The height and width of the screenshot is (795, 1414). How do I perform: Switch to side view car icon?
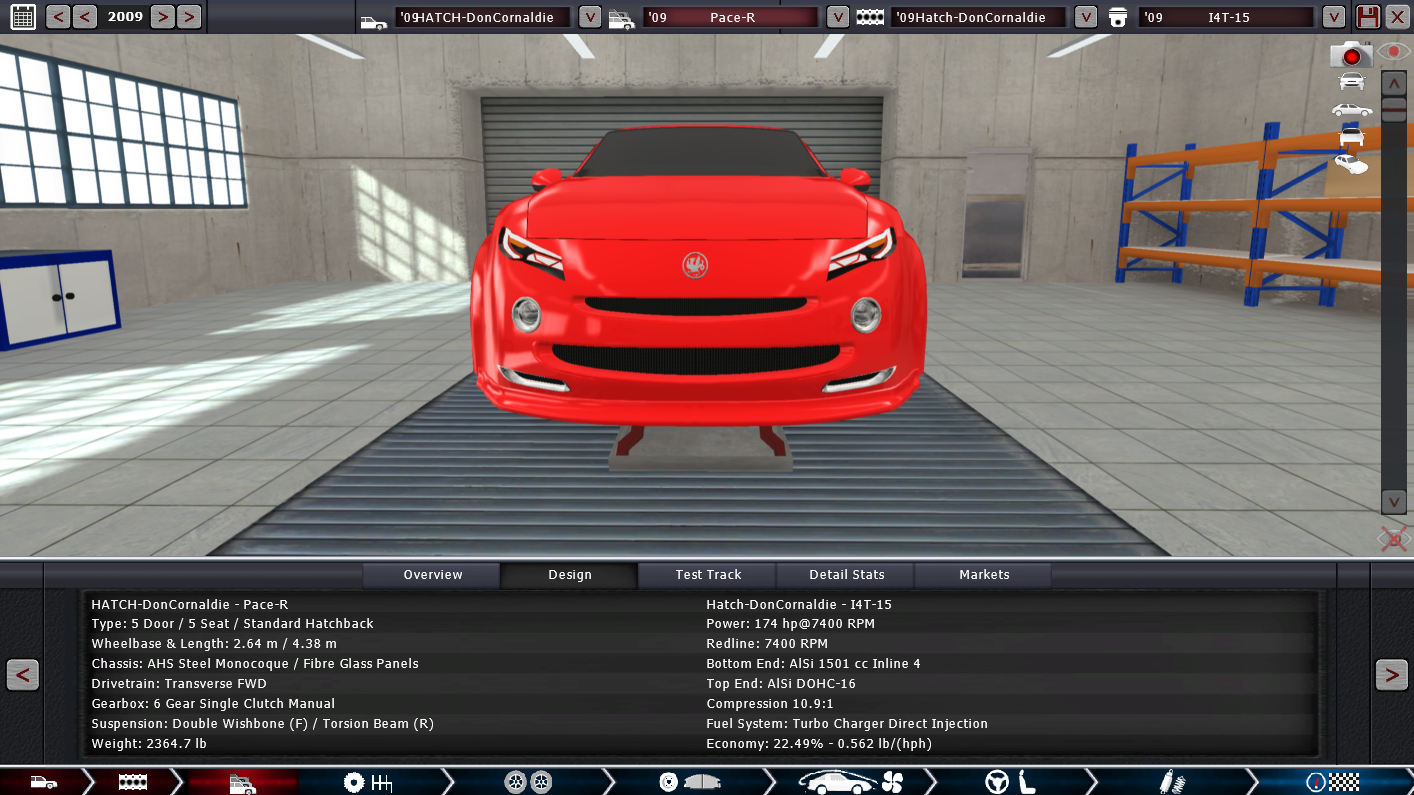[1351, 110]
